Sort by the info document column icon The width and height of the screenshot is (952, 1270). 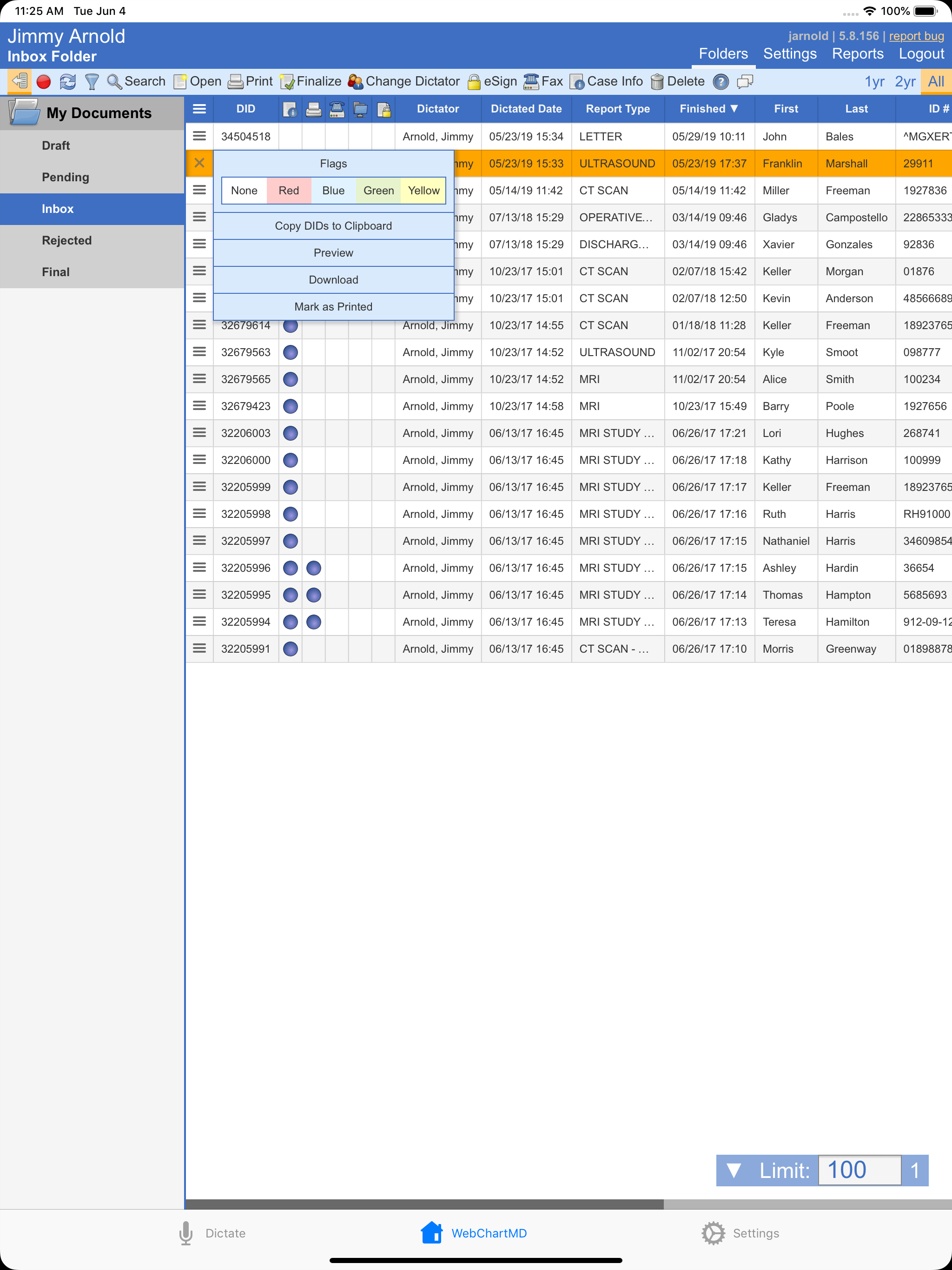290,109
